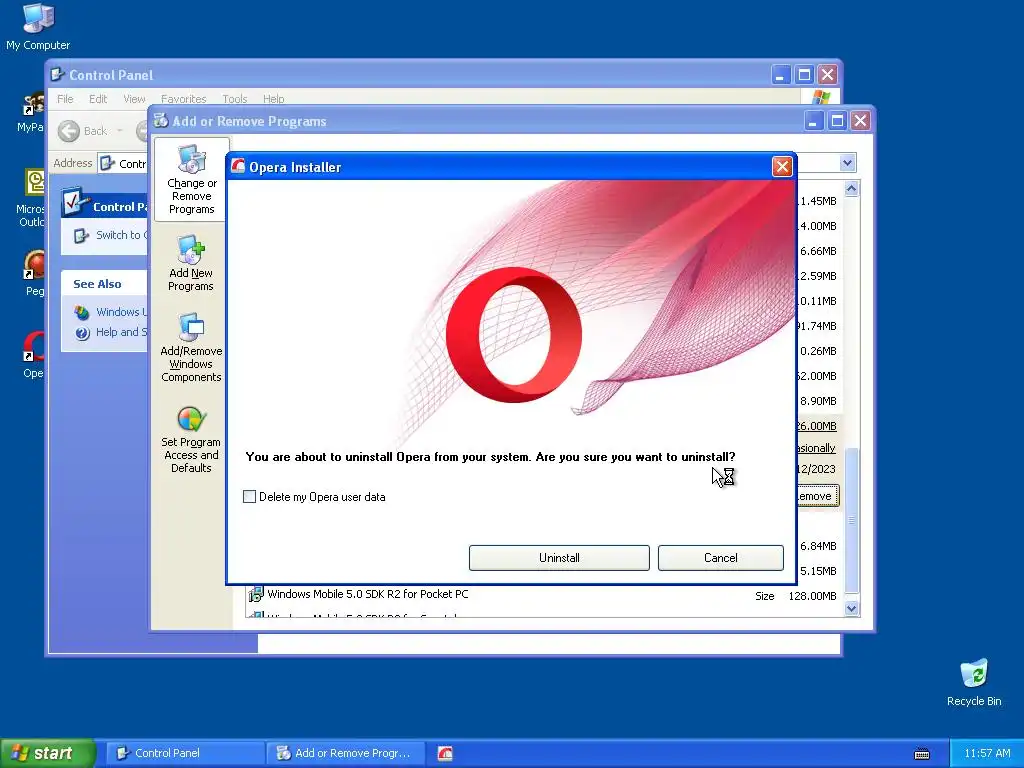Confirm with the Uninstall button

559,558
